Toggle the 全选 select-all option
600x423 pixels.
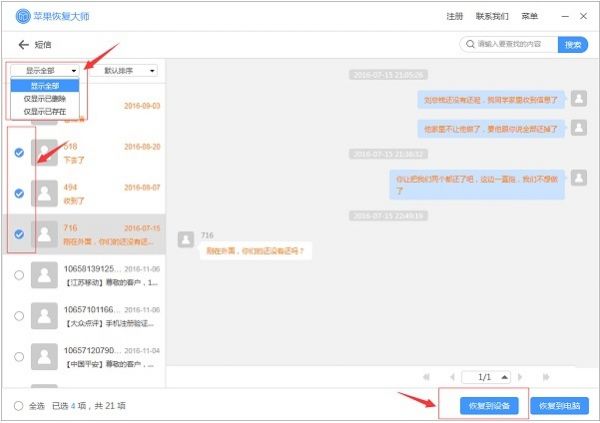point(19,405)
